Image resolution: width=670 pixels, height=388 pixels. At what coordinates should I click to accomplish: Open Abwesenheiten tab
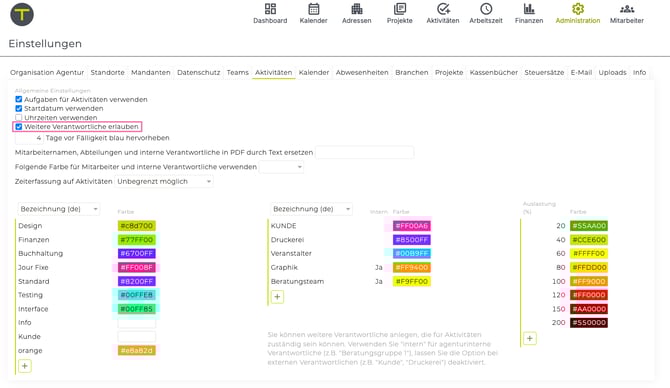(362, 73)
